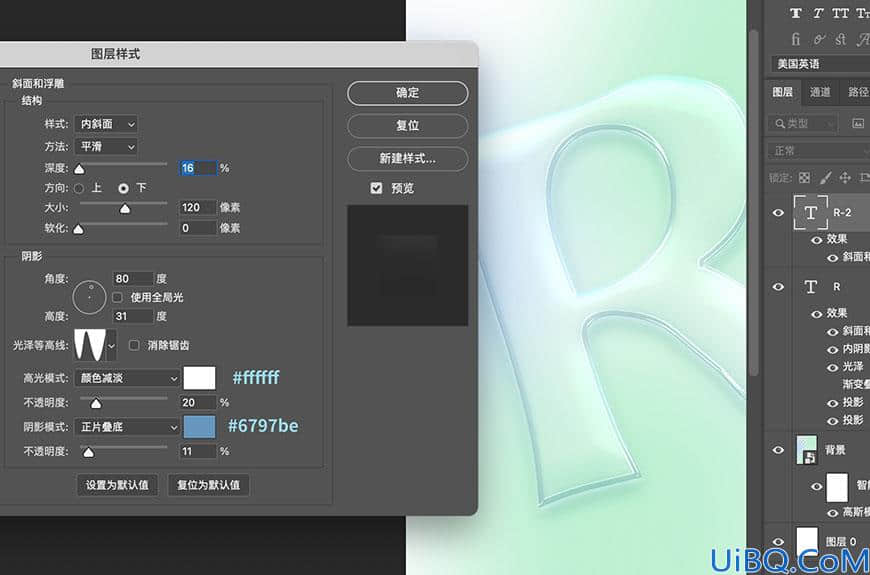Click 复位 reset button
The width and height of the screenshot is (870, 575).
(x=408, y=126)
